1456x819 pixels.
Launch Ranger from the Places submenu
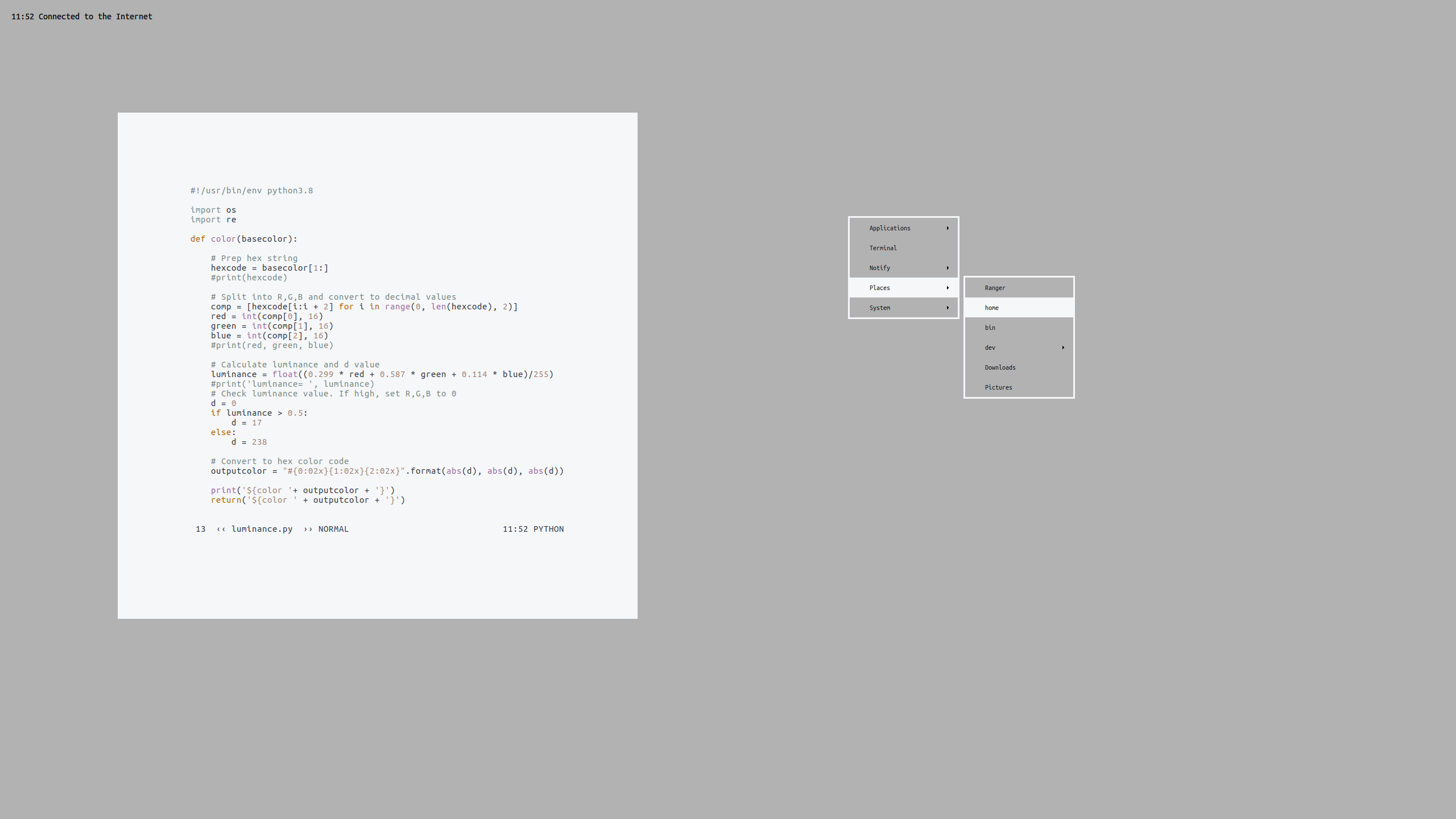point(995,288)
